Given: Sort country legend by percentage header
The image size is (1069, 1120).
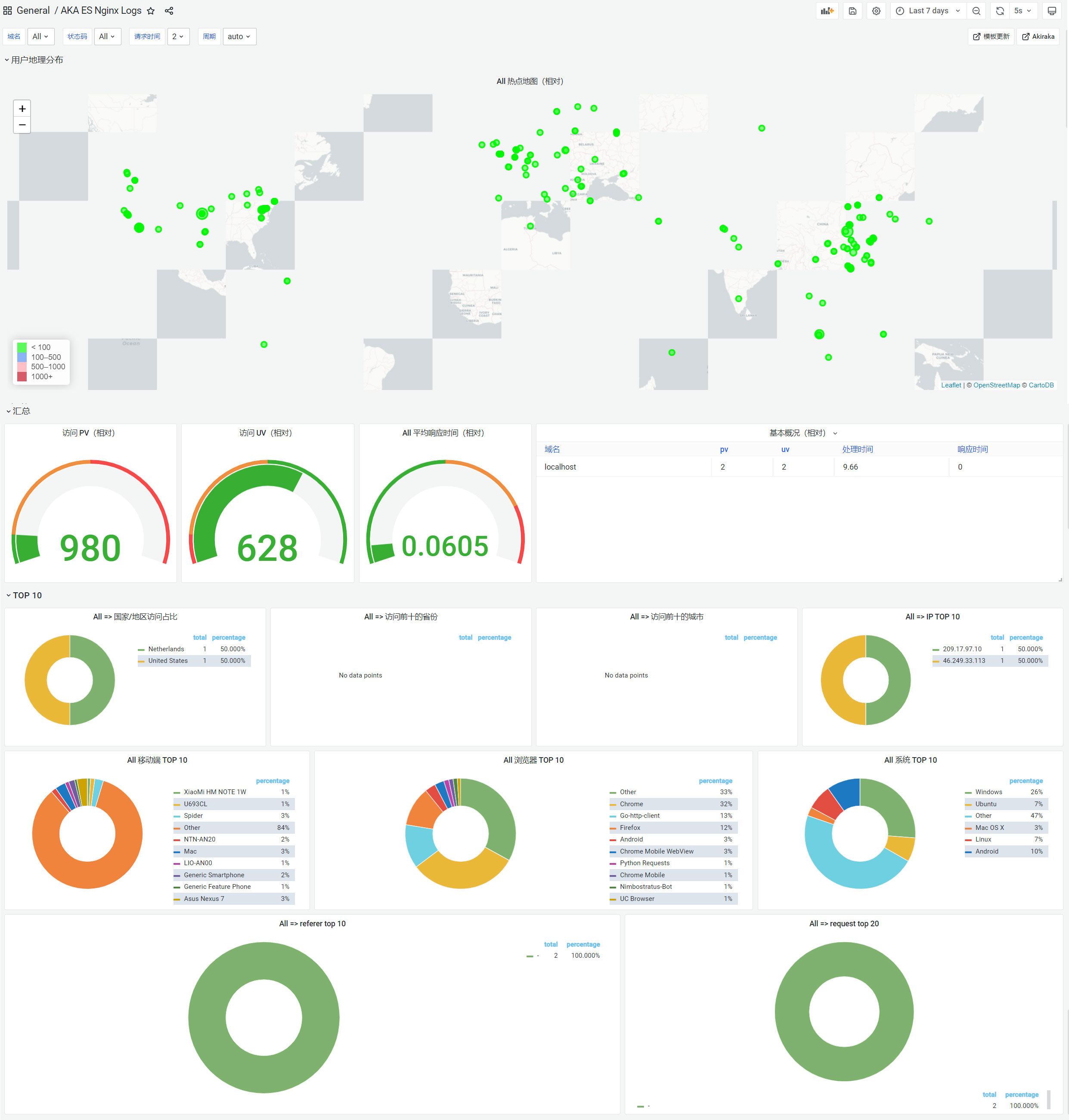Looking at the screenshot, I should tap(229, 637).
